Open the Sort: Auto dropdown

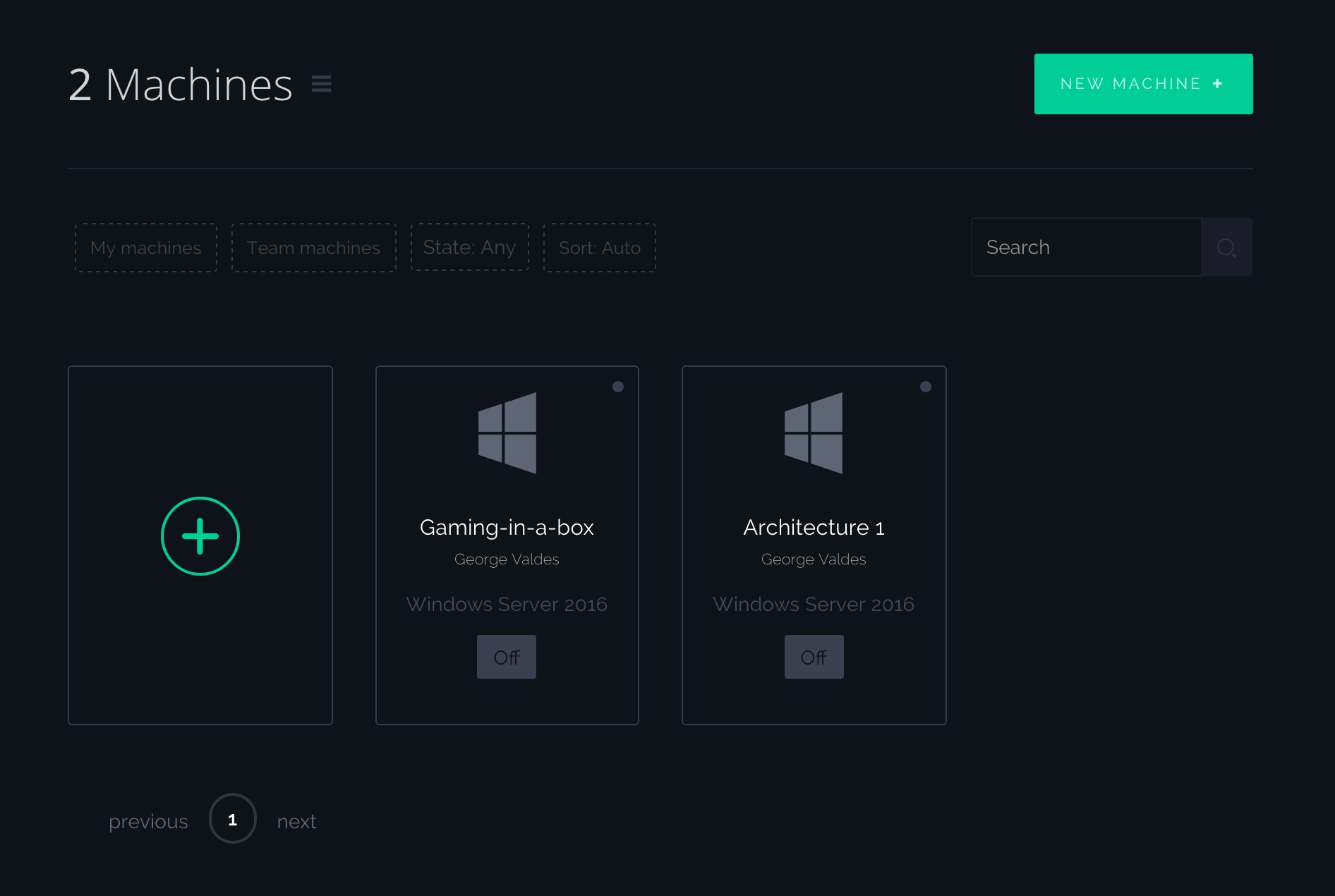tap(600, 248)
